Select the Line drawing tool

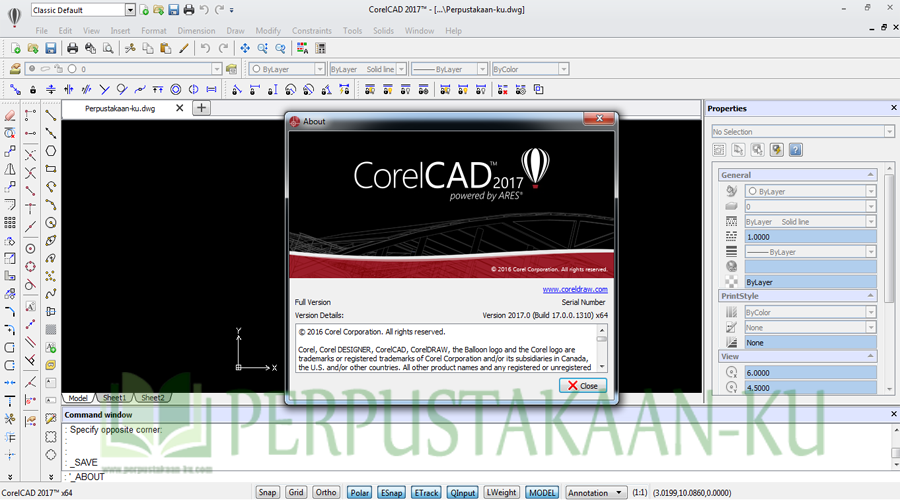click(51, 115)
